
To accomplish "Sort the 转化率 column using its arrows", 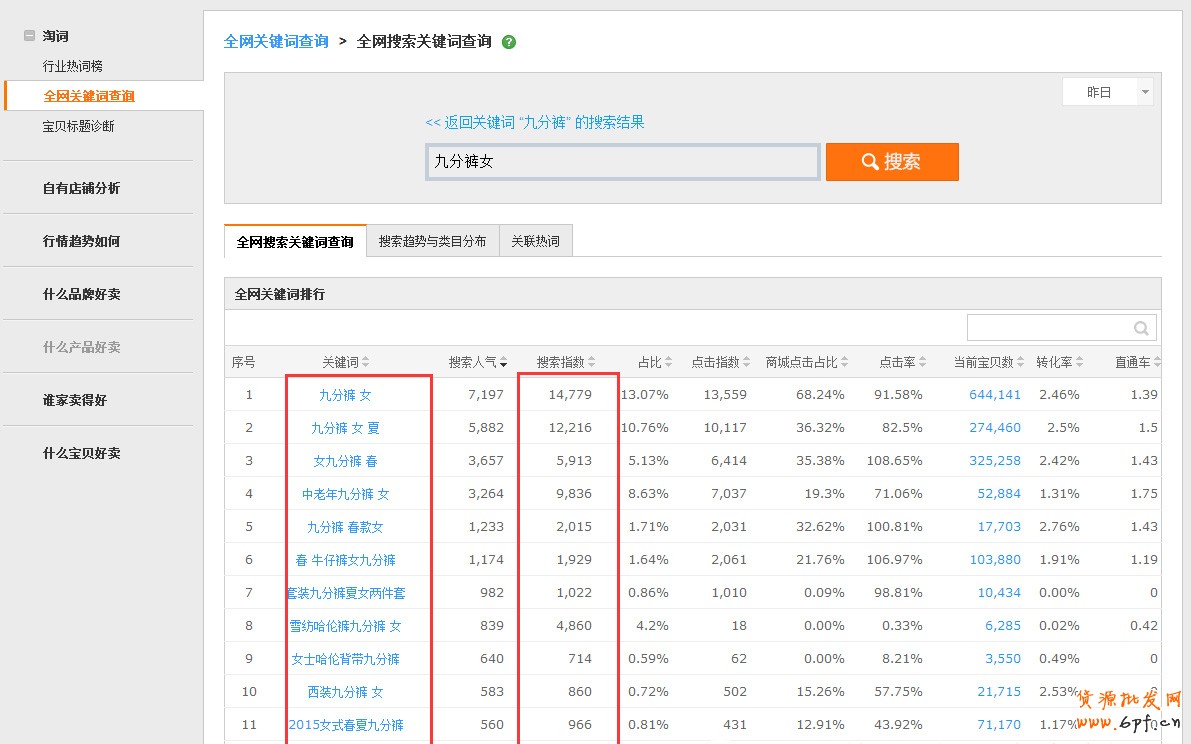I will (1080, 361).
